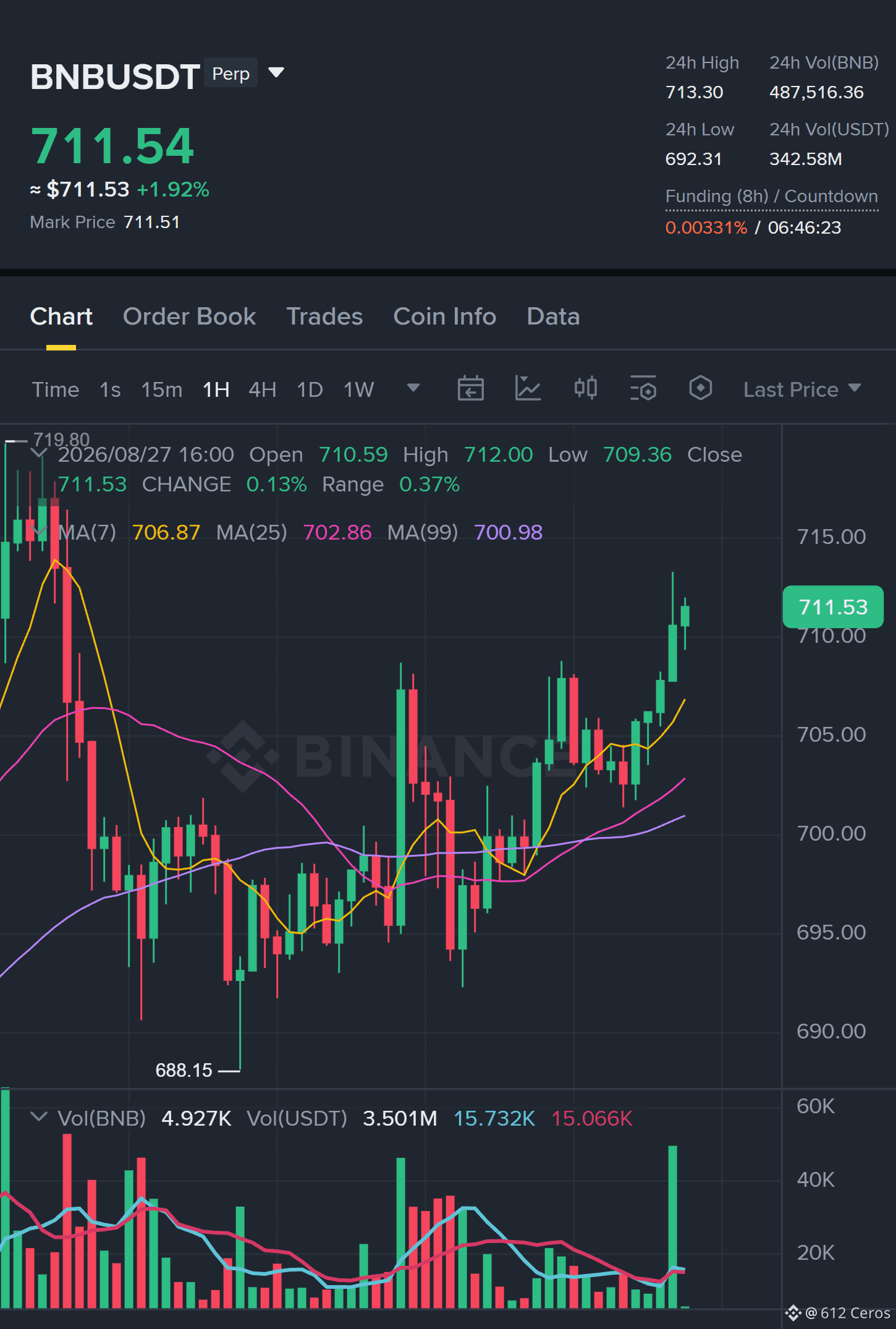Screen dimensions: 896x1329
Task: Collapse the Vol(BNB) legend chevron
Action: tap(39, 1117)
